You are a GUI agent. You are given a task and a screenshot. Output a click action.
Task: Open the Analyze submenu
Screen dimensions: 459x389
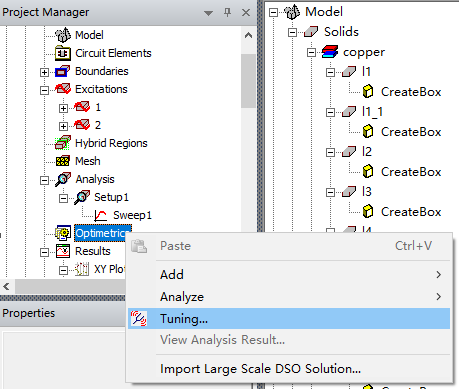tap(289, 297)
